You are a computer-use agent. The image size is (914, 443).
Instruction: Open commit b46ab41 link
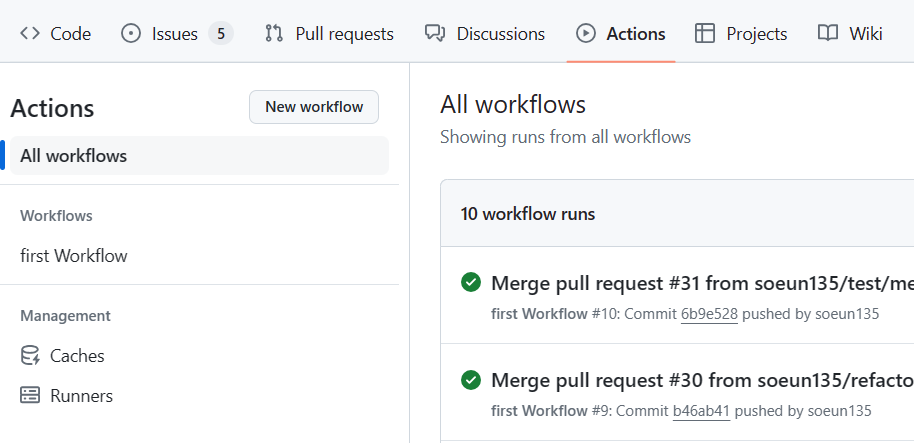[x=701, y=411]
